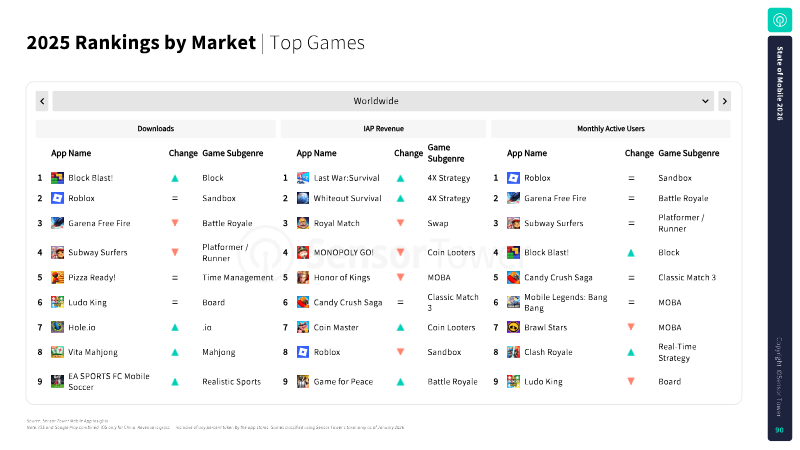Click the Whiteout Survival game name
The image size is (800, 450).
347,198
